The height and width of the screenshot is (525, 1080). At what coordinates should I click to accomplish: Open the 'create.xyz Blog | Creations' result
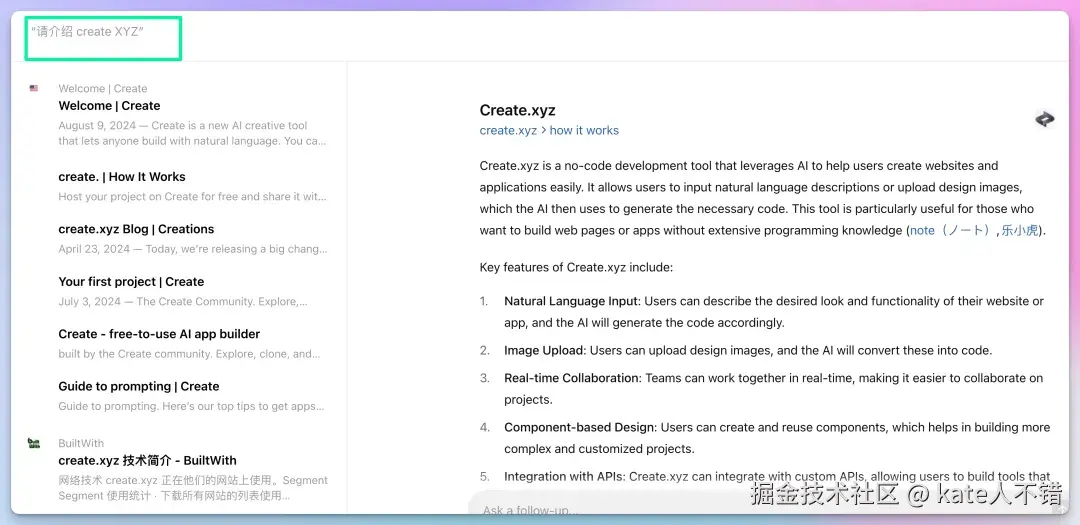point(136,229)
